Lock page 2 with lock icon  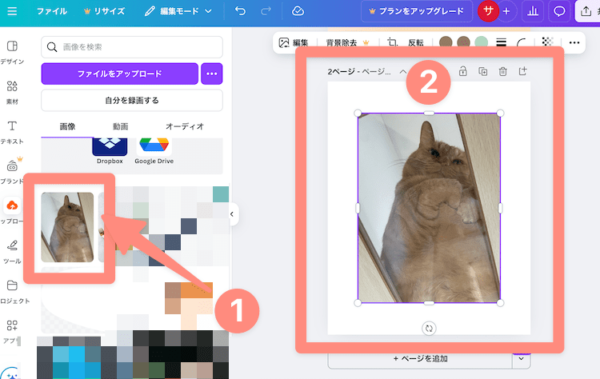463,71
